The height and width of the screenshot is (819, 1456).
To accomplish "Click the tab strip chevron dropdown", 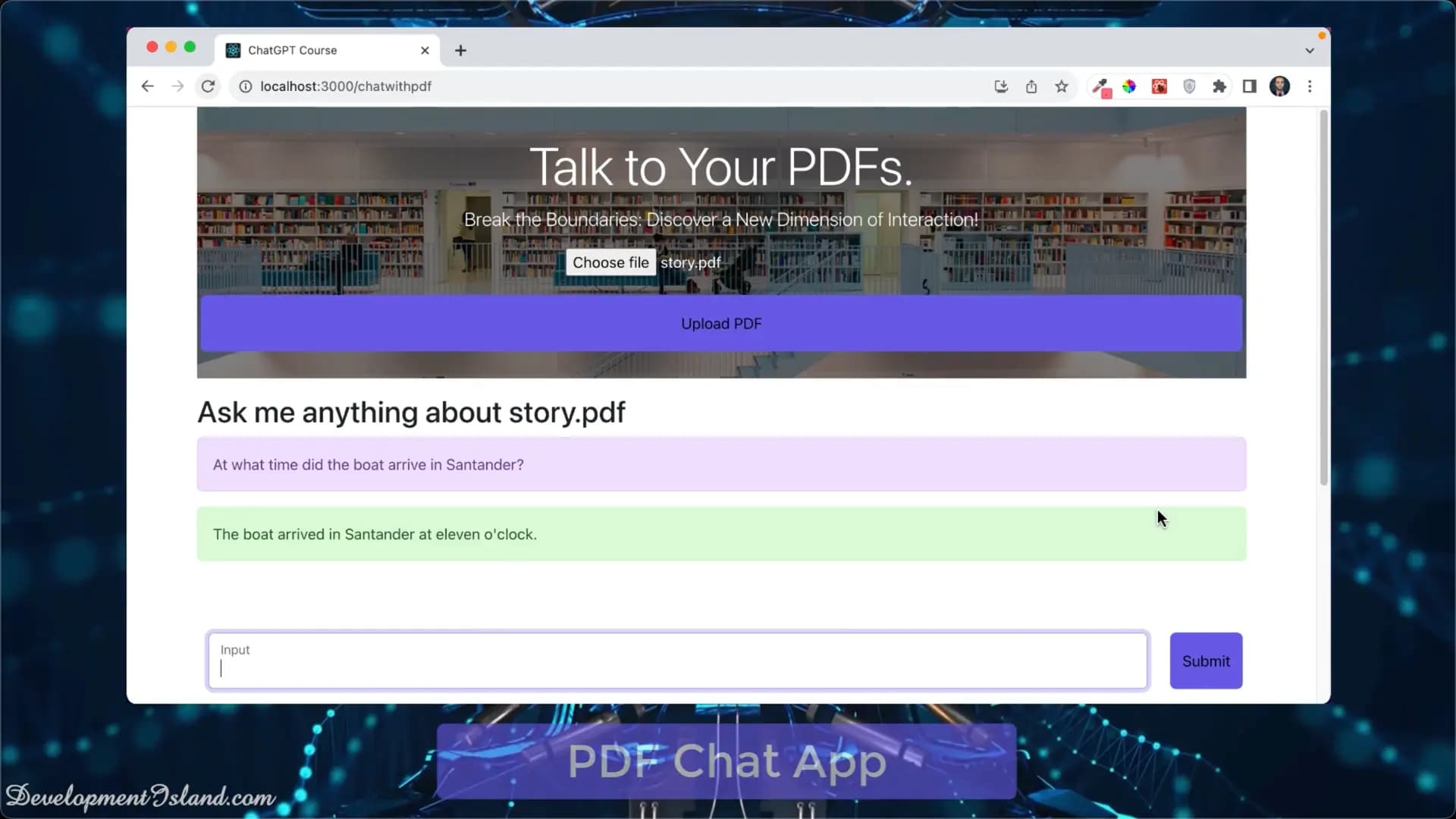I will click(x=1308, y=50).
